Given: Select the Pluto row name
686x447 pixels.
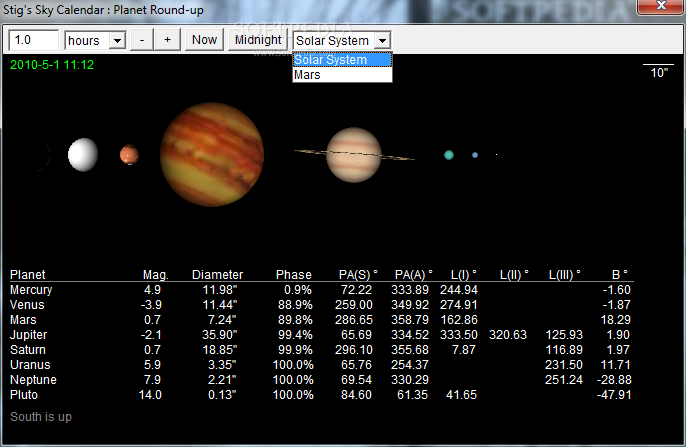Looking at the screenshot, I should coord(24,395).
